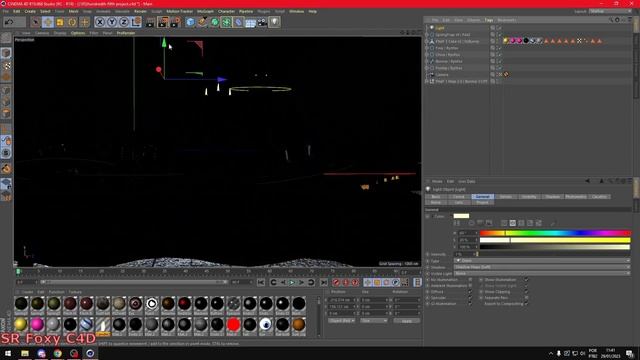
Task: Adjust the Value brightness slider bar
Action: (x=555, y=247)
